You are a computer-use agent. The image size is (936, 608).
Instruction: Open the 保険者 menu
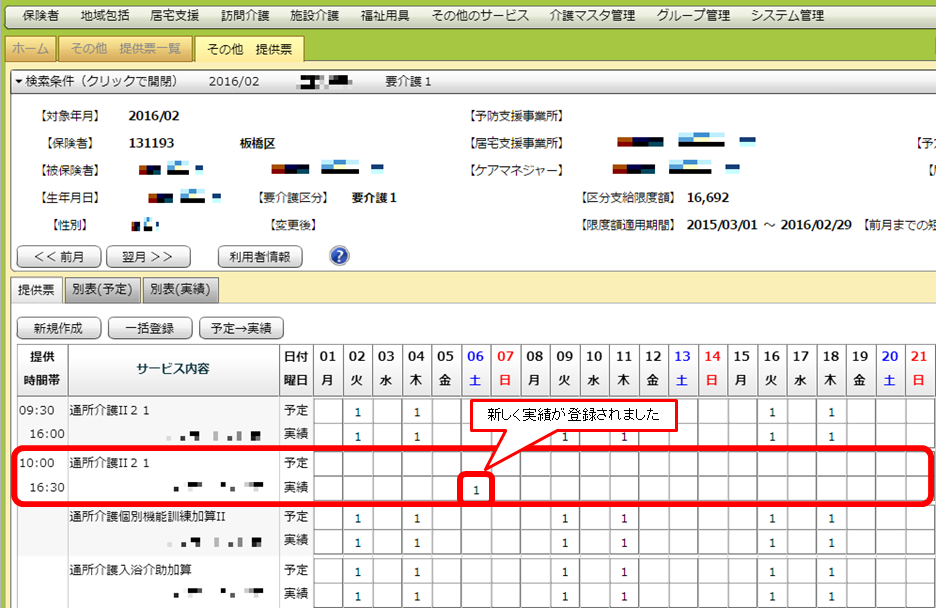pyautogui.click(x=40, y=15)
